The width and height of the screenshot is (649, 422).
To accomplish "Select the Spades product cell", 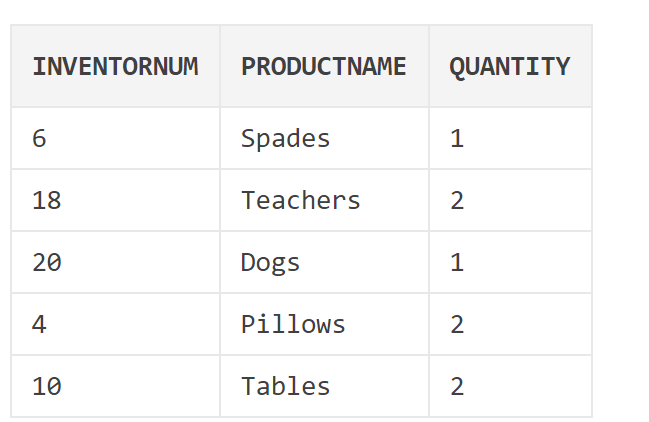I will (x=324, y=138).
